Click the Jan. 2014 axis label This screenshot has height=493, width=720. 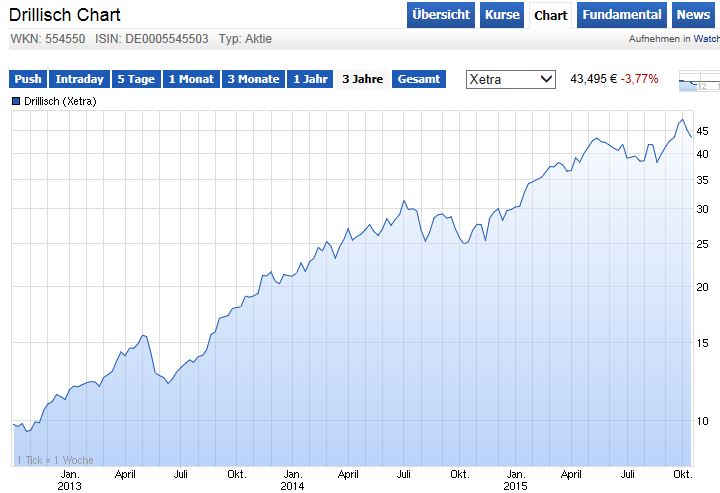pyautogui.click(x=292, y=480)
